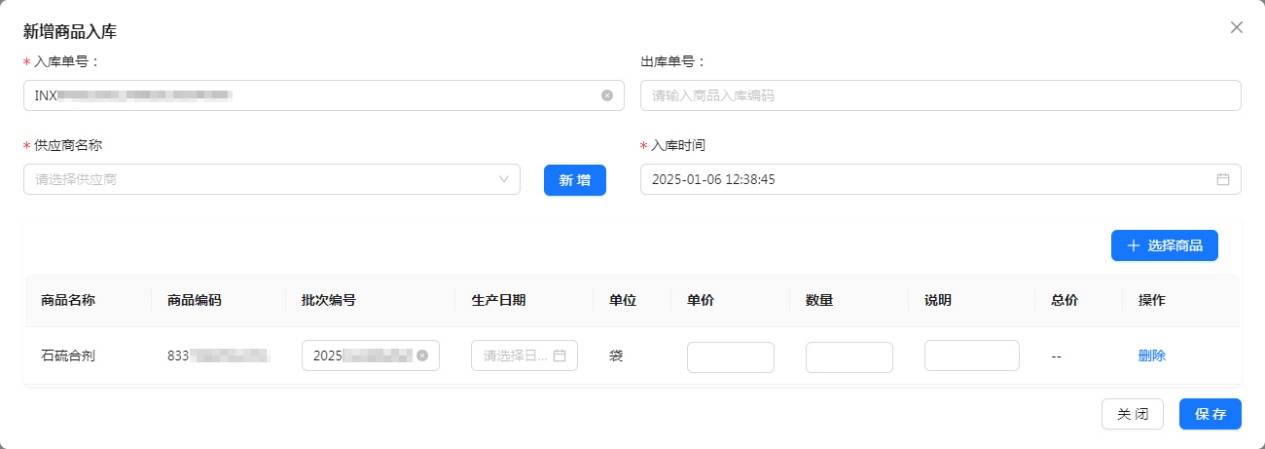Viewport: 1265px width, 449px height.
Task: Click the plus icon on 选择商品 button
Action: (x=1133, y=246)
